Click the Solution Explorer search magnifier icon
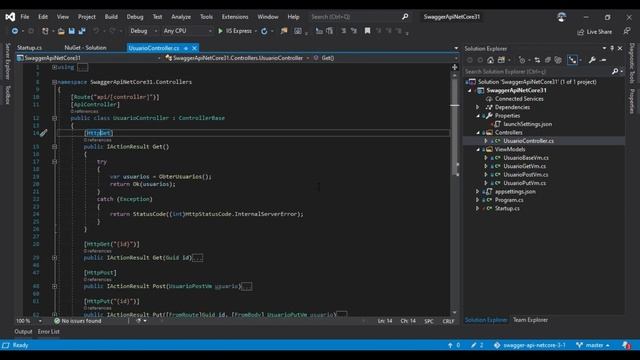Screen dimensions: 640x360 (x=615, y=71)
